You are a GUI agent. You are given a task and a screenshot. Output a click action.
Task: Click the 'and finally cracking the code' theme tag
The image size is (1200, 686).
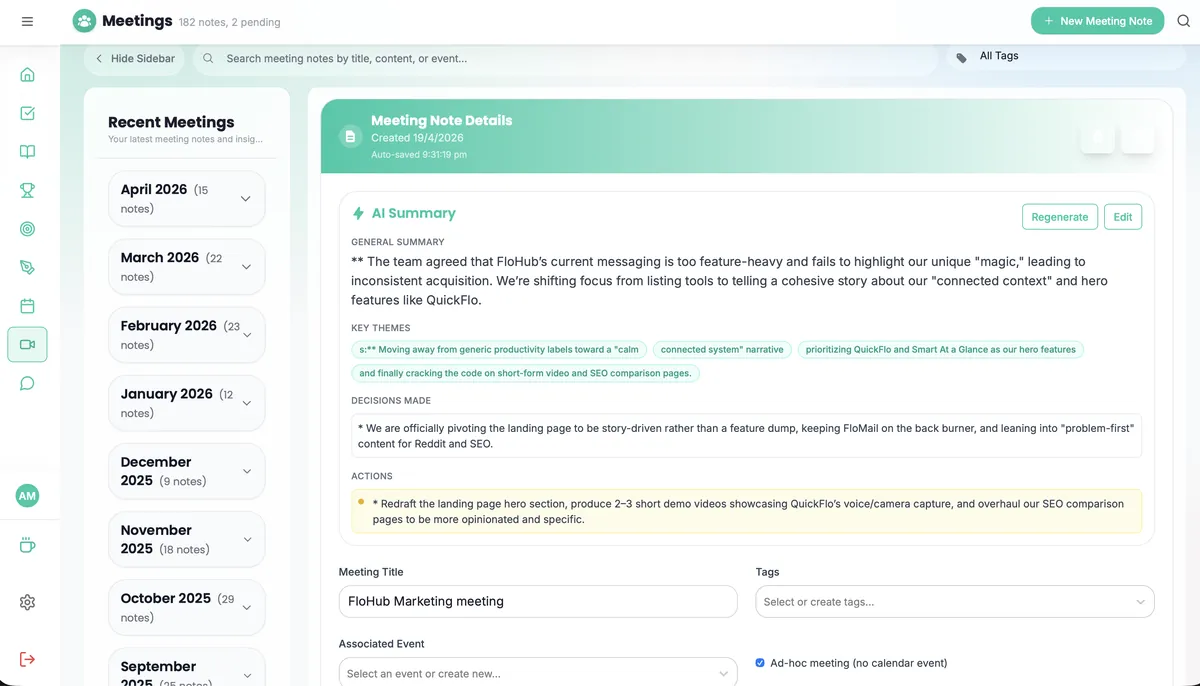click(x=526, y=373)
